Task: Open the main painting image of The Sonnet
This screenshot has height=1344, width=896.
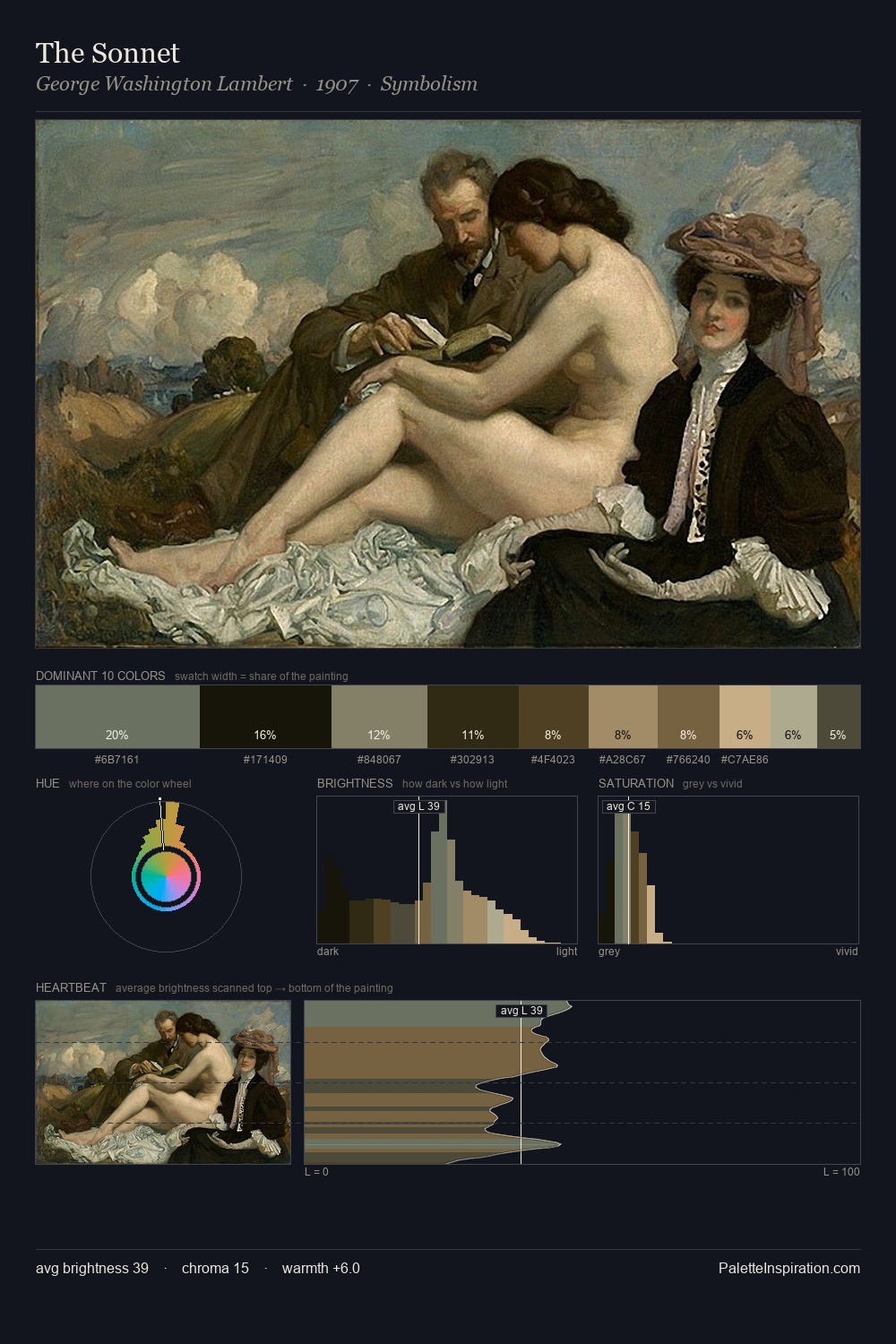Action: [x=448, y=383]
